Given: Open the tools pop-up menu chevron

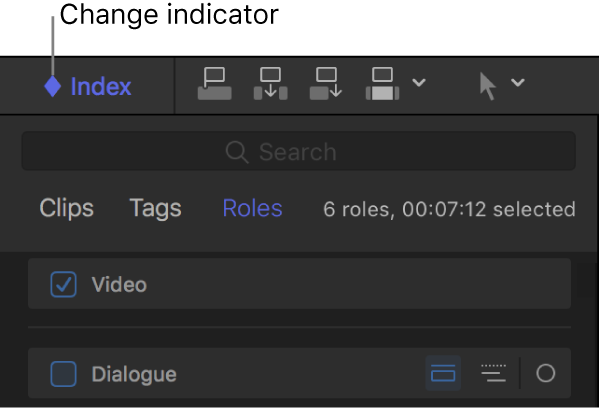Looking at the screenshot, I should [x=518, y=82].
